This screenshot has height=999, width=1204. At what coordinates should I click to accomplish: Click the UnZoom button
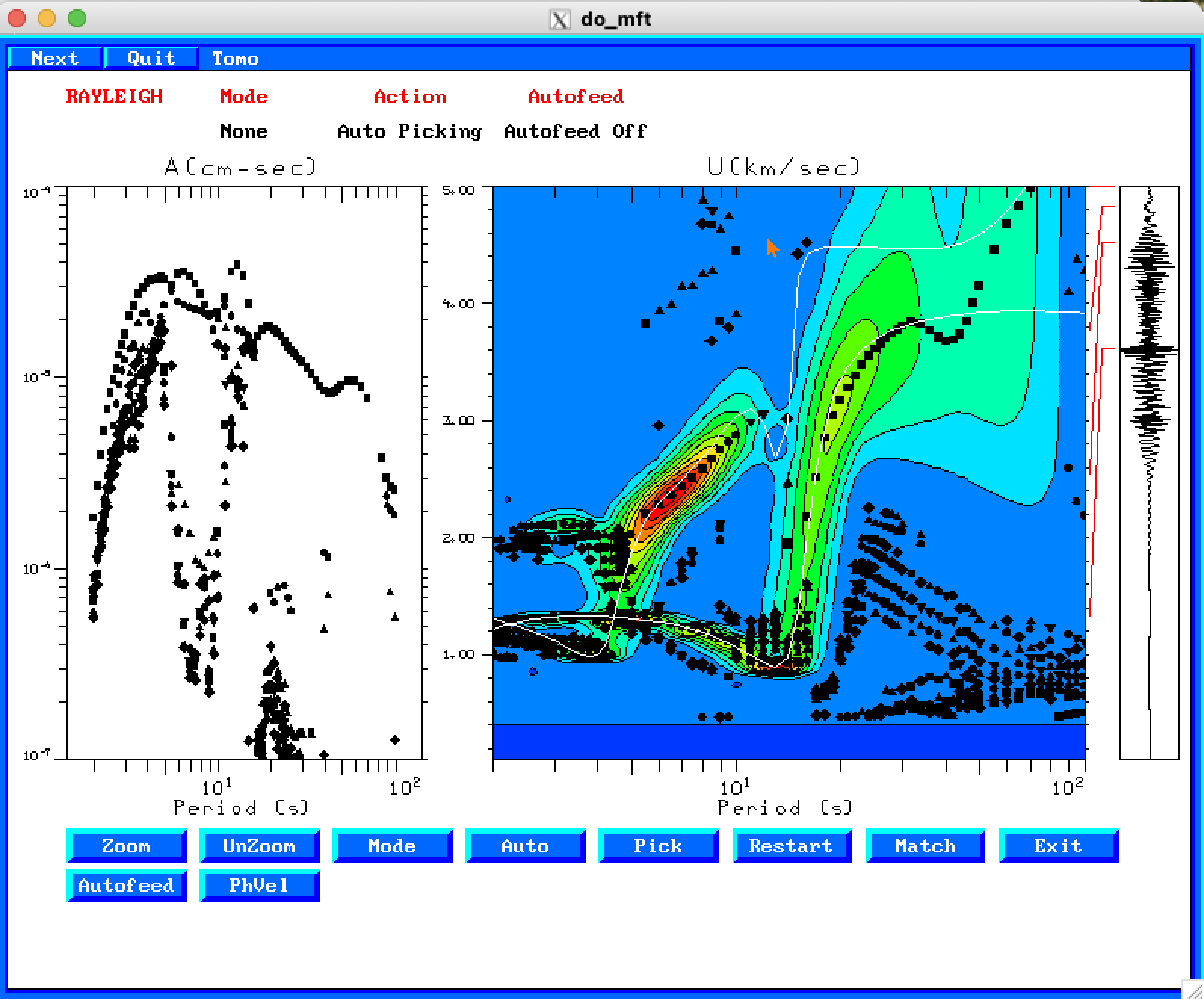[x=259, y=846]
